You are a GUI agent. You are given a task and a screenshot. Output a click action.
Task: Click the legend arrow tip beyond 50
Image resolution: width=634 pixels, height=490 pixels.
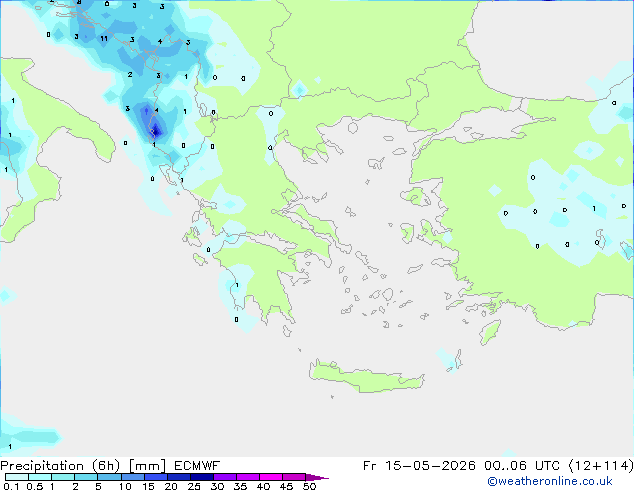pos(317,478)
